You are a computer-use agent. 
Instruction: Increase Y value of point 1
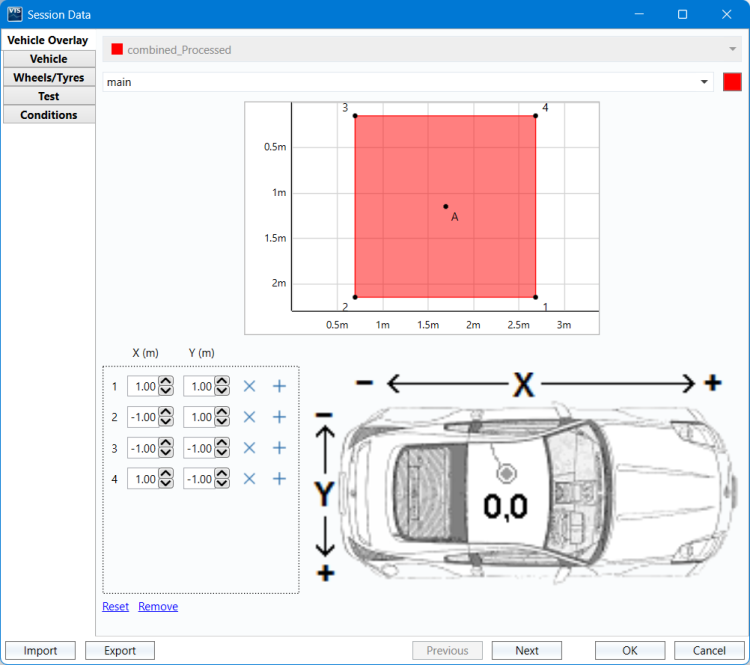click(222, 381)
